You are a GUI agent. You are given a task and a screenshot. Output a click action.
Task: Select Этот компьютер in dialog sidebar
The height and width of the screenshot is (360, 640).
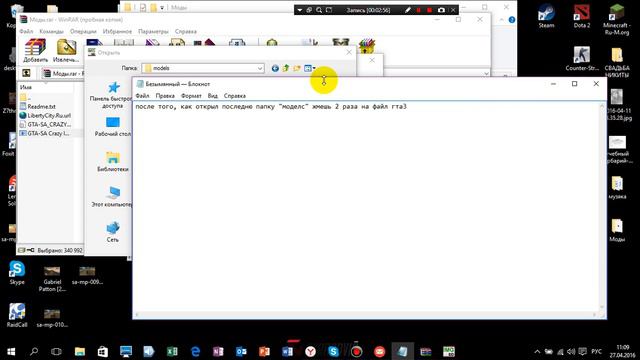tap(112, 197)
